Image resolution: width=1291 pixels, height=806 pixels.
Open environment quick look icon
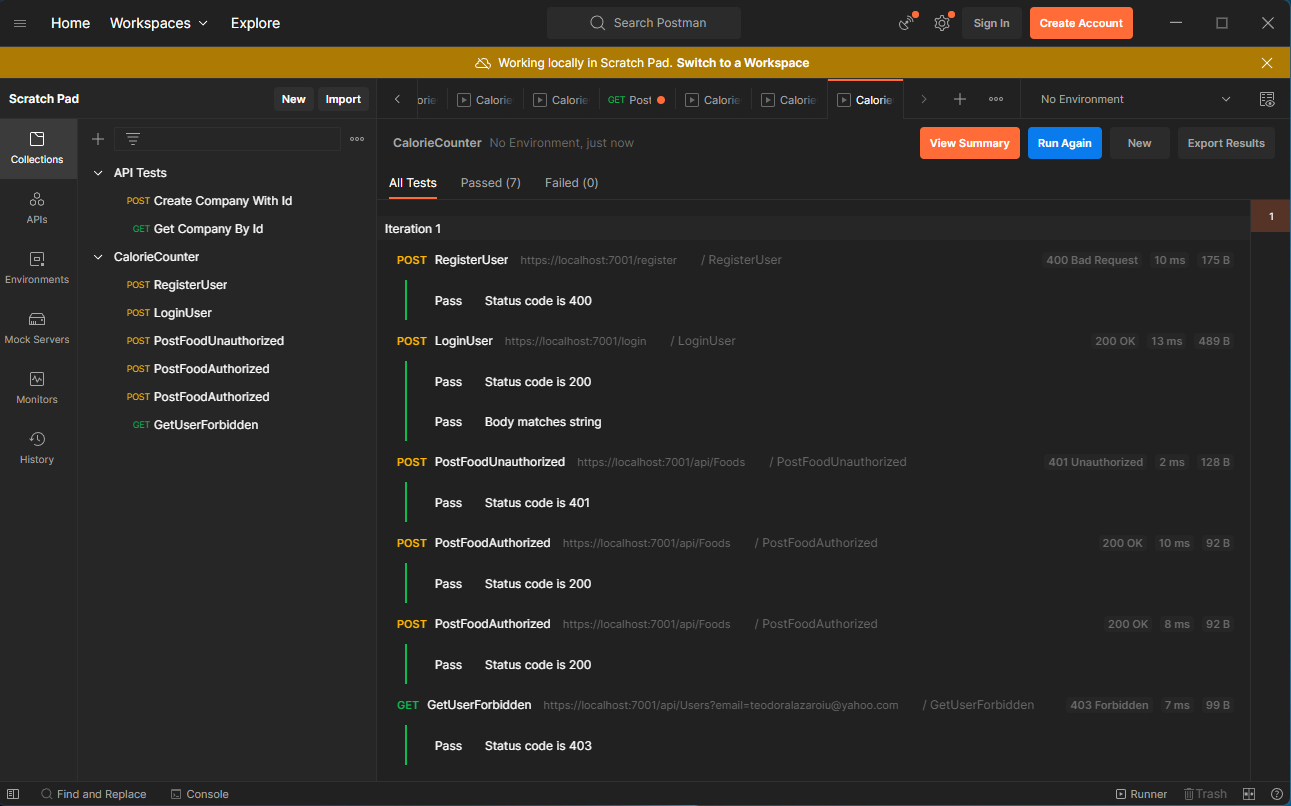tap(1267, 99)
